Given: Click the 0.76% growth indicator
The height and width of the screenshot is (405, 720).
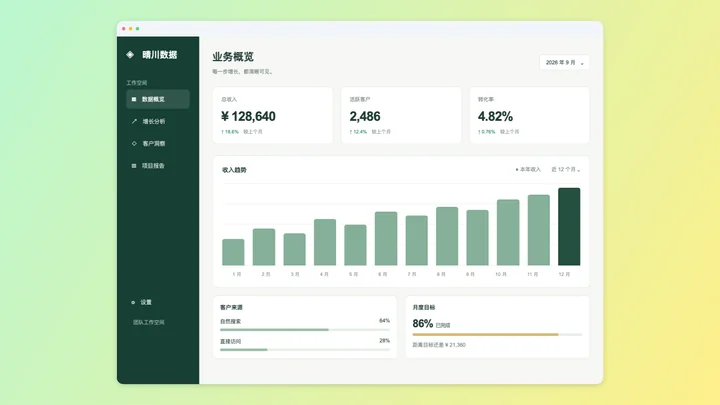Looking at the screenshot, I should pyautogui.click(x=486, y=132).
